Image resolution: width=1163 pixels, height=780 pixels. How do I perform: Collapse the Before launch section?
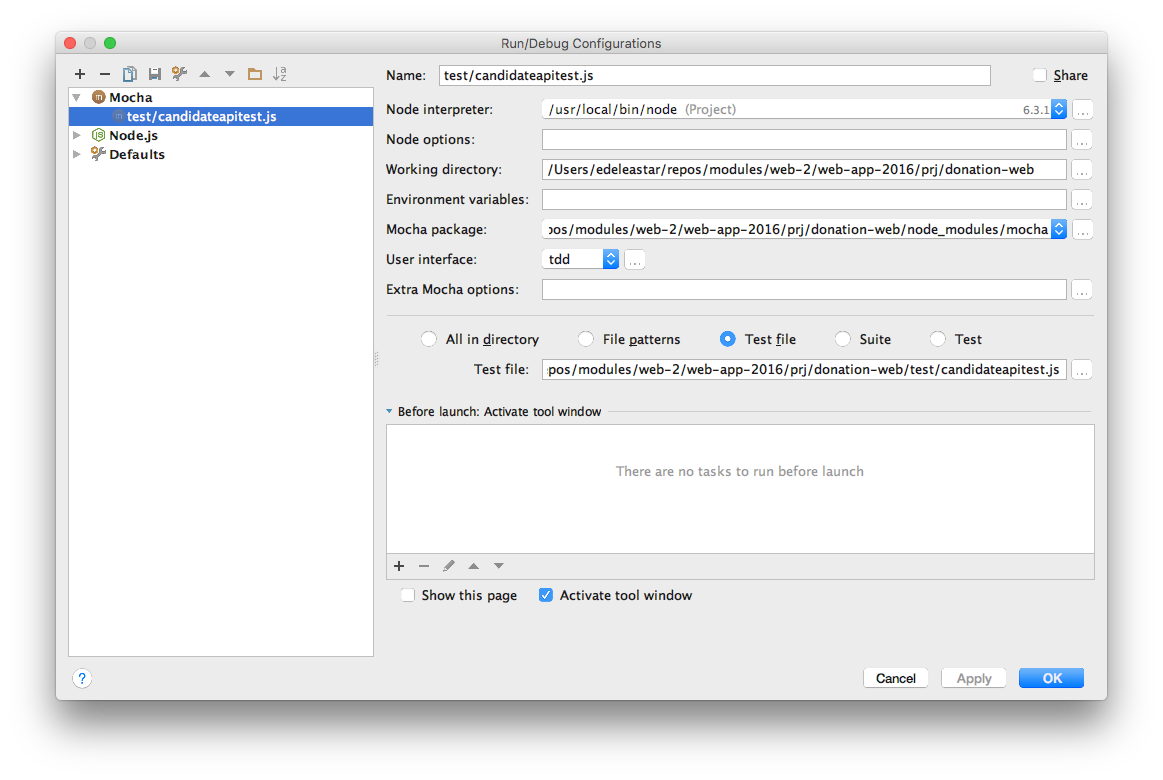pos(390,411)
